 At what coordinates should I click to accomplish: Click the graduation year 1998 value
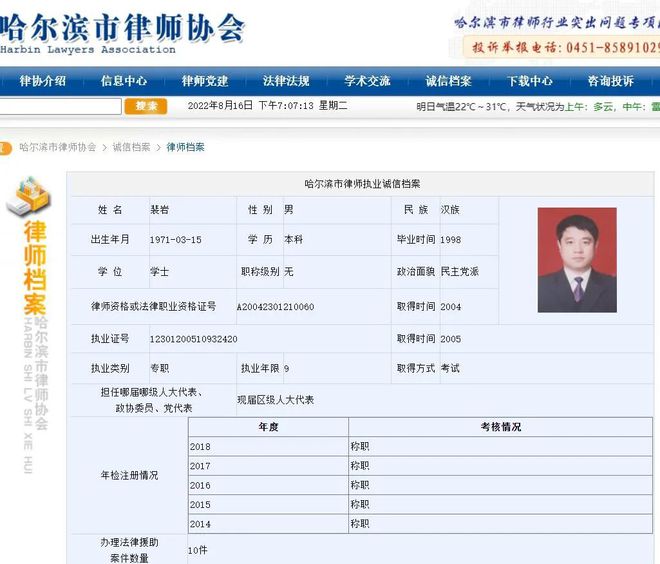point(450,240)
